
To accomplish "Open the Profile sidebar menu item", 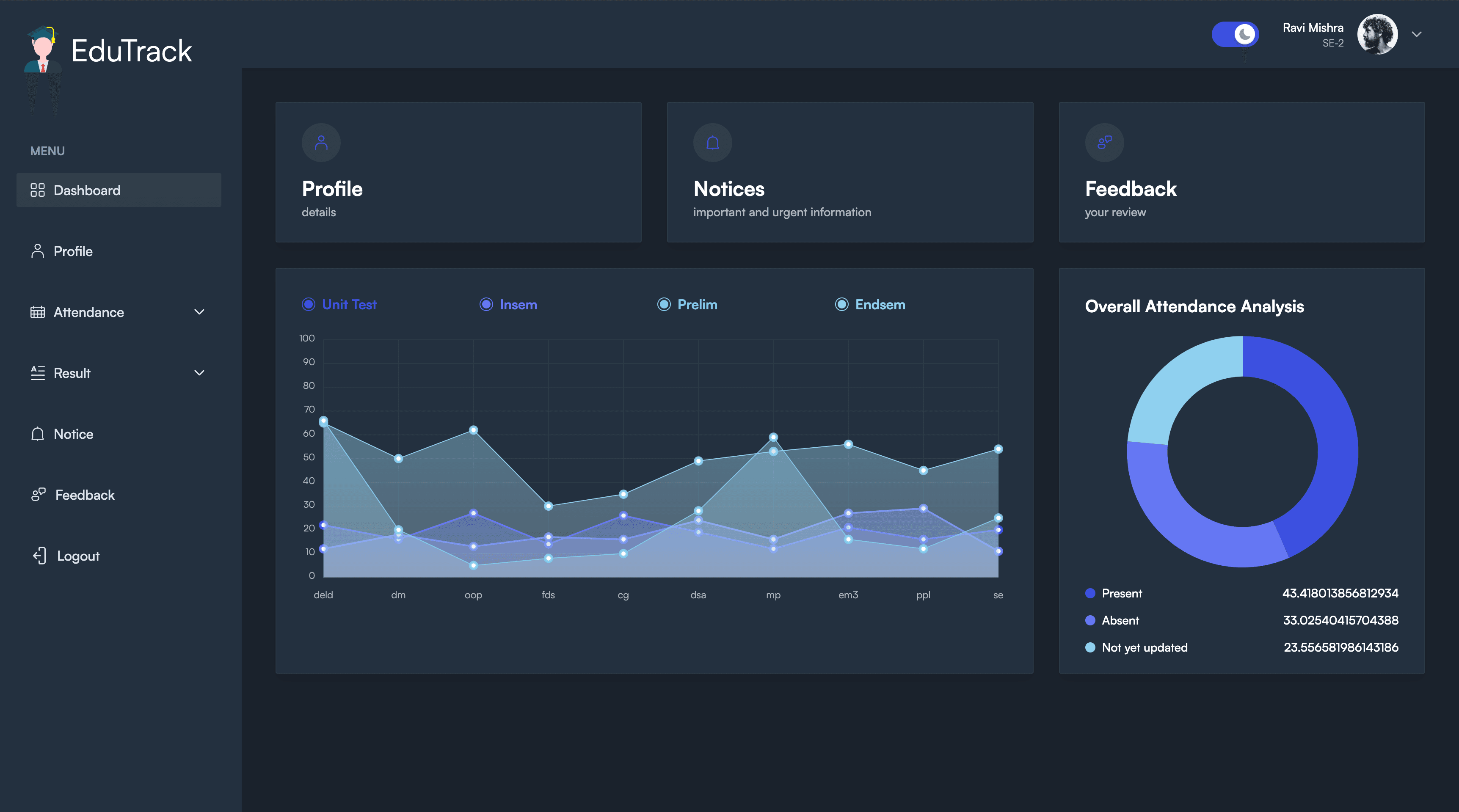I will click(73, 251).
